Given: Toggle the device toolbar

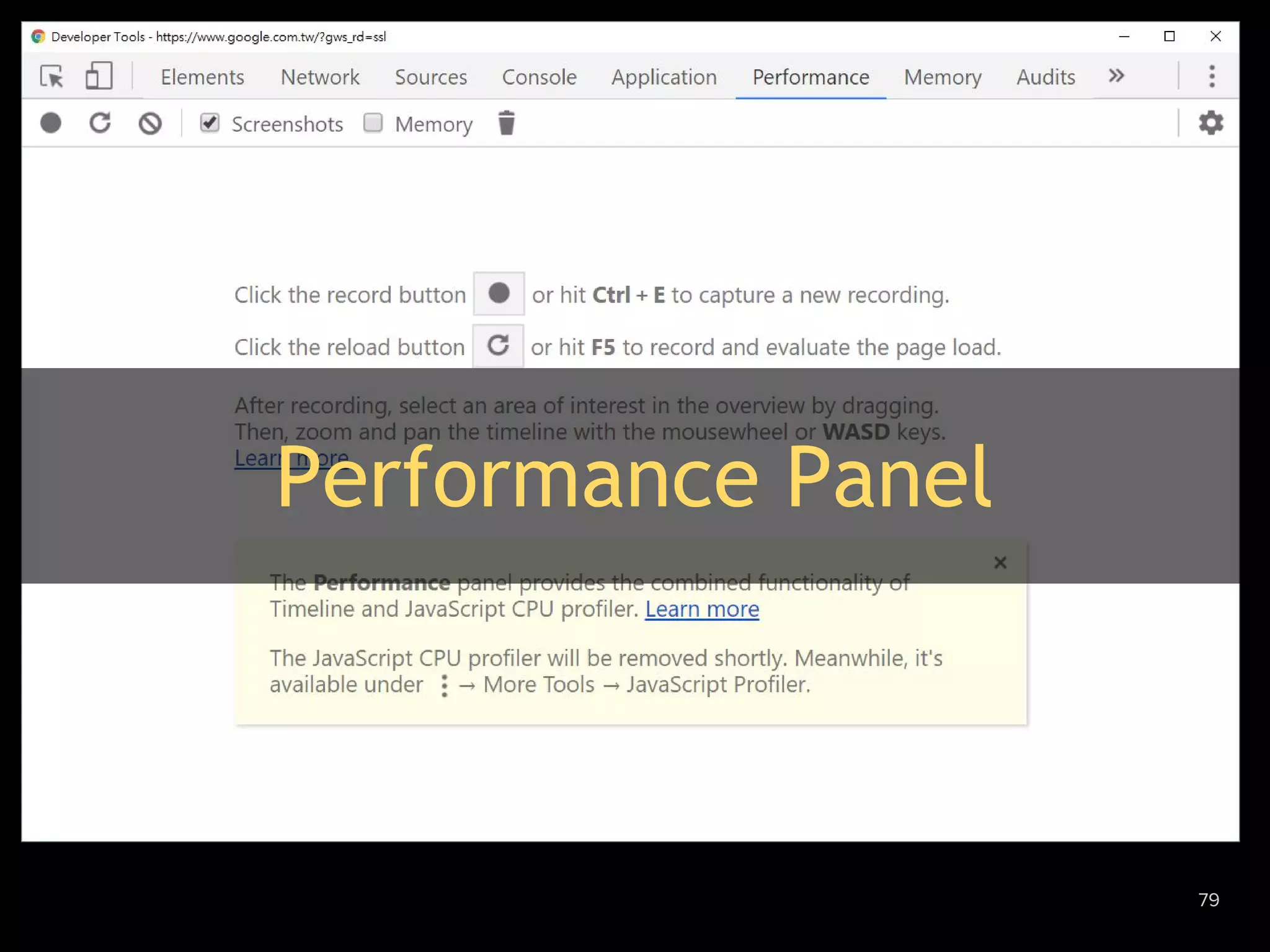Looking at the screenshot, I should pyautogui.click(x=99, y=77).
